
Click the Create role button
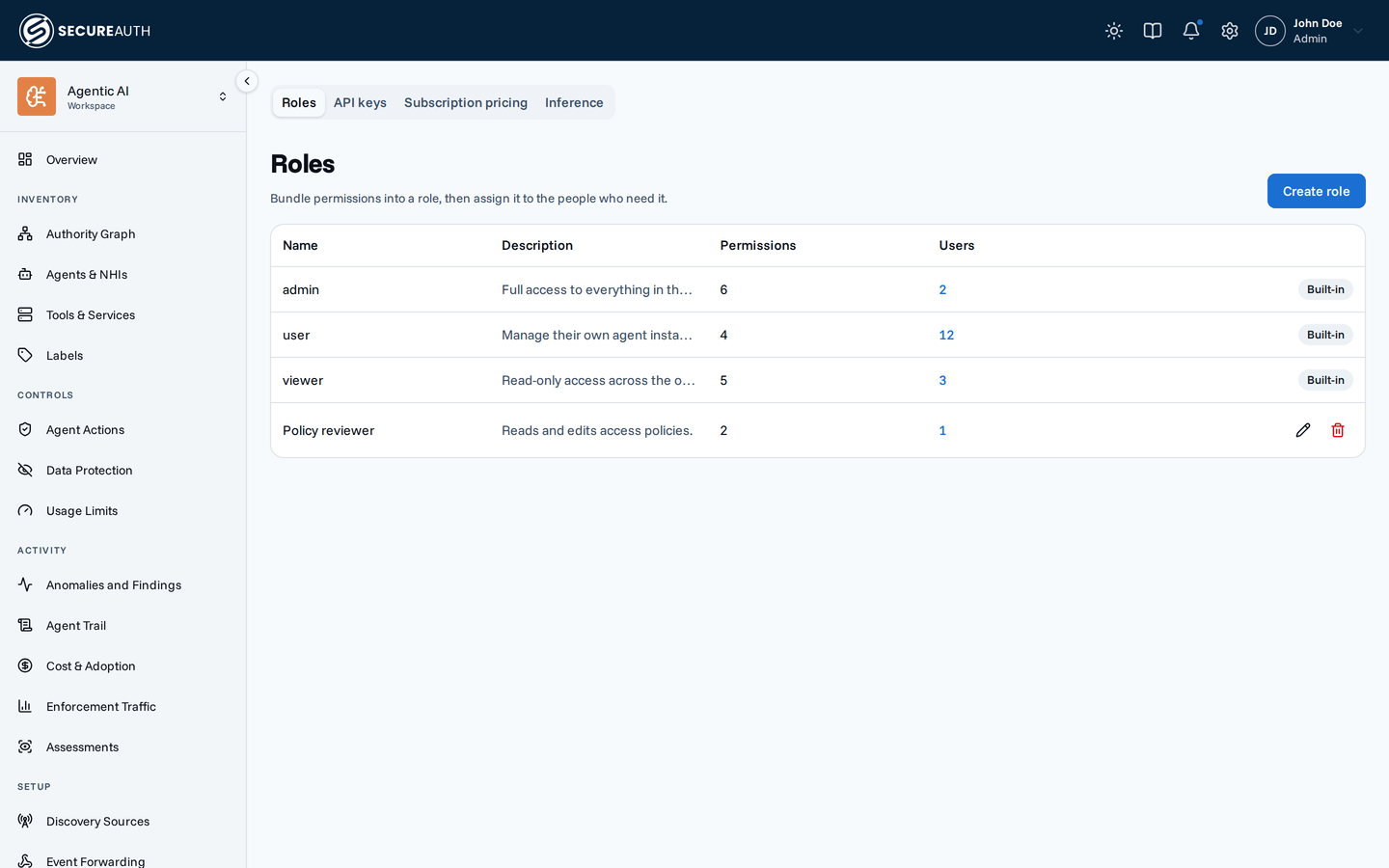pyautogui.click(x=1316, y=191)
